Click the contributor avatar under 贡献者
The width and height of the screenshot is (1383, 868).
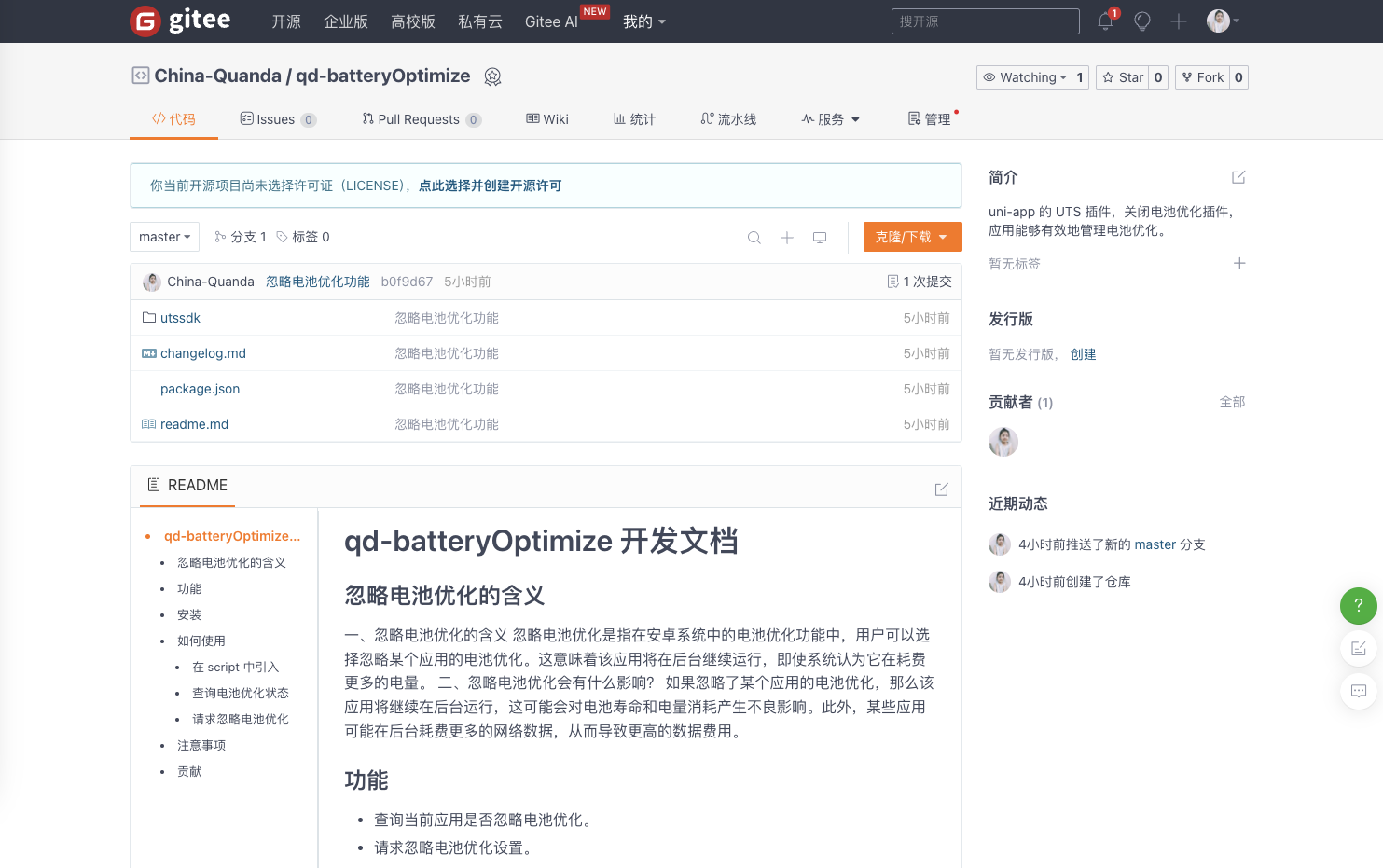click(x=1003, y=442)
